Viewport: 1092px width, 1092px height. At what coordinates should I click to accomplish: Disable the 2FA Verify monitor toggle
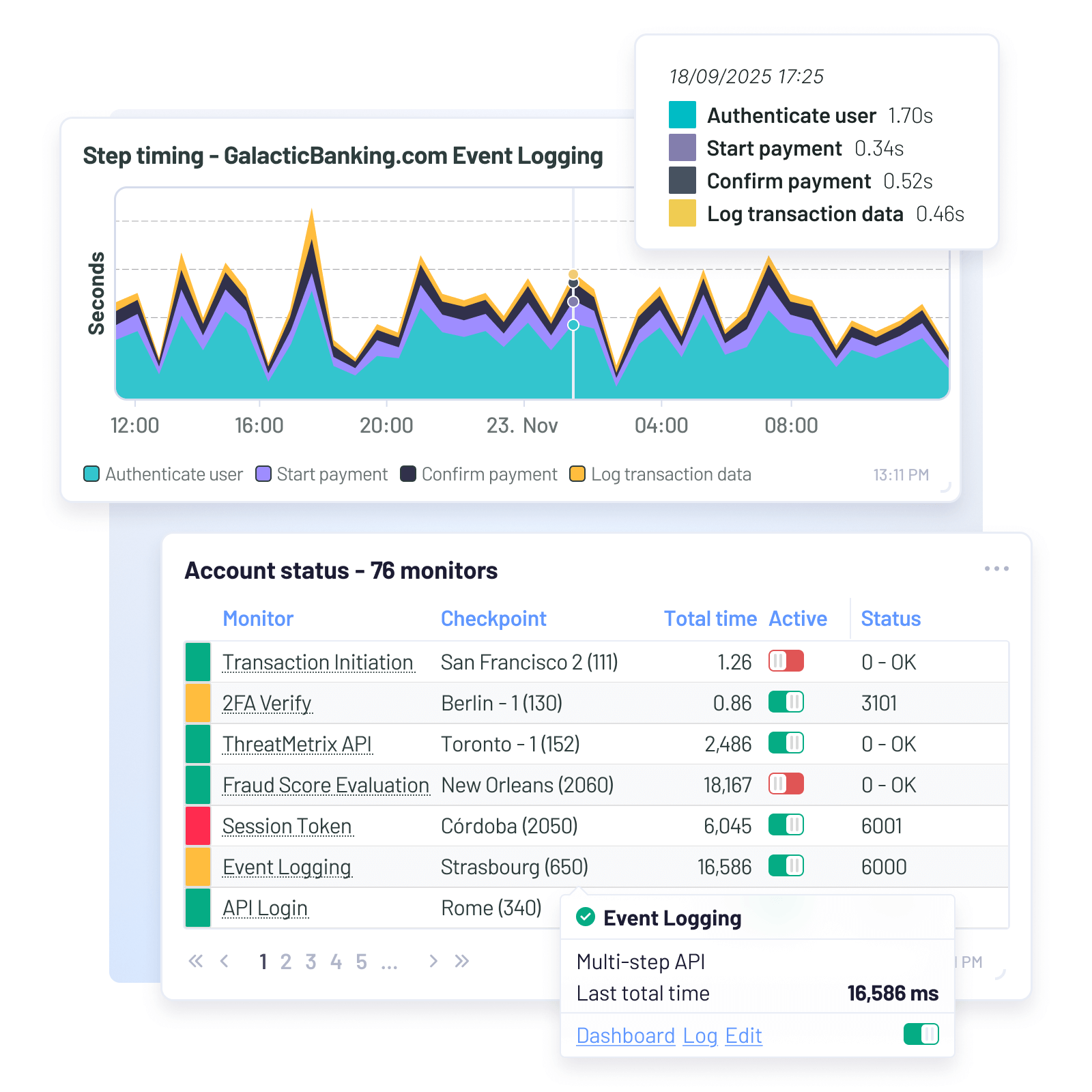pyautogui.click(x=786, y=702)
